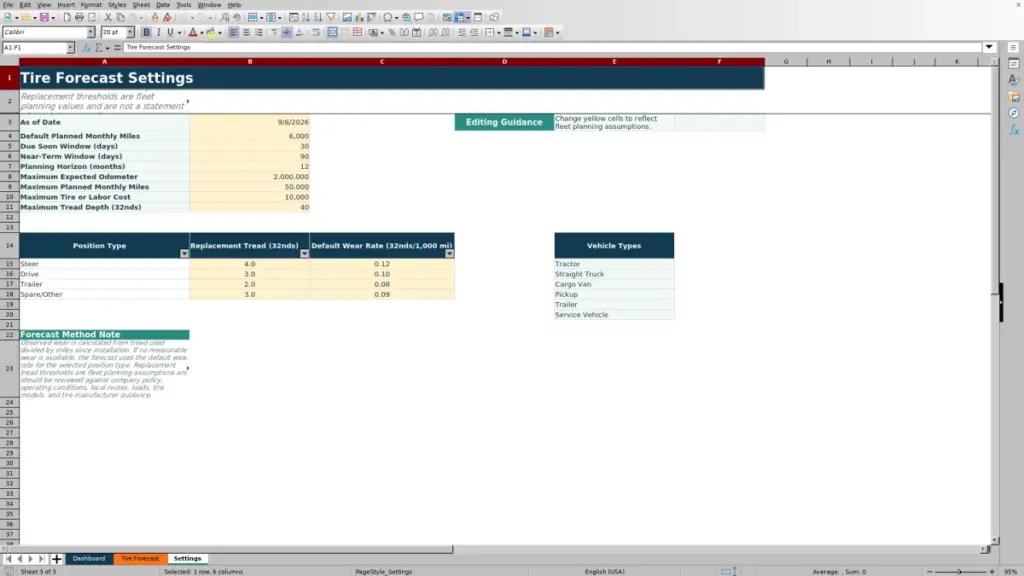Open Replacement Tread filter dropdown

tap(304, 253)
